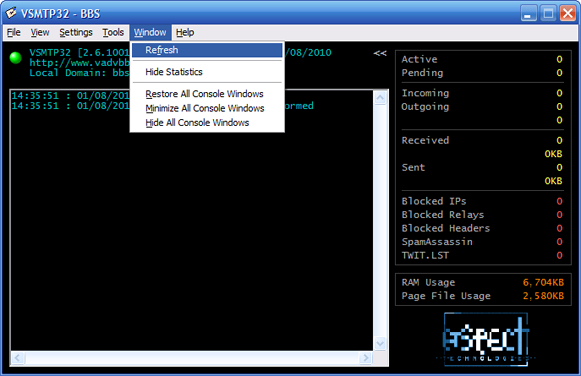Click the VSMTP32 title bar app icon
The image size is (581, 376).
11,13
